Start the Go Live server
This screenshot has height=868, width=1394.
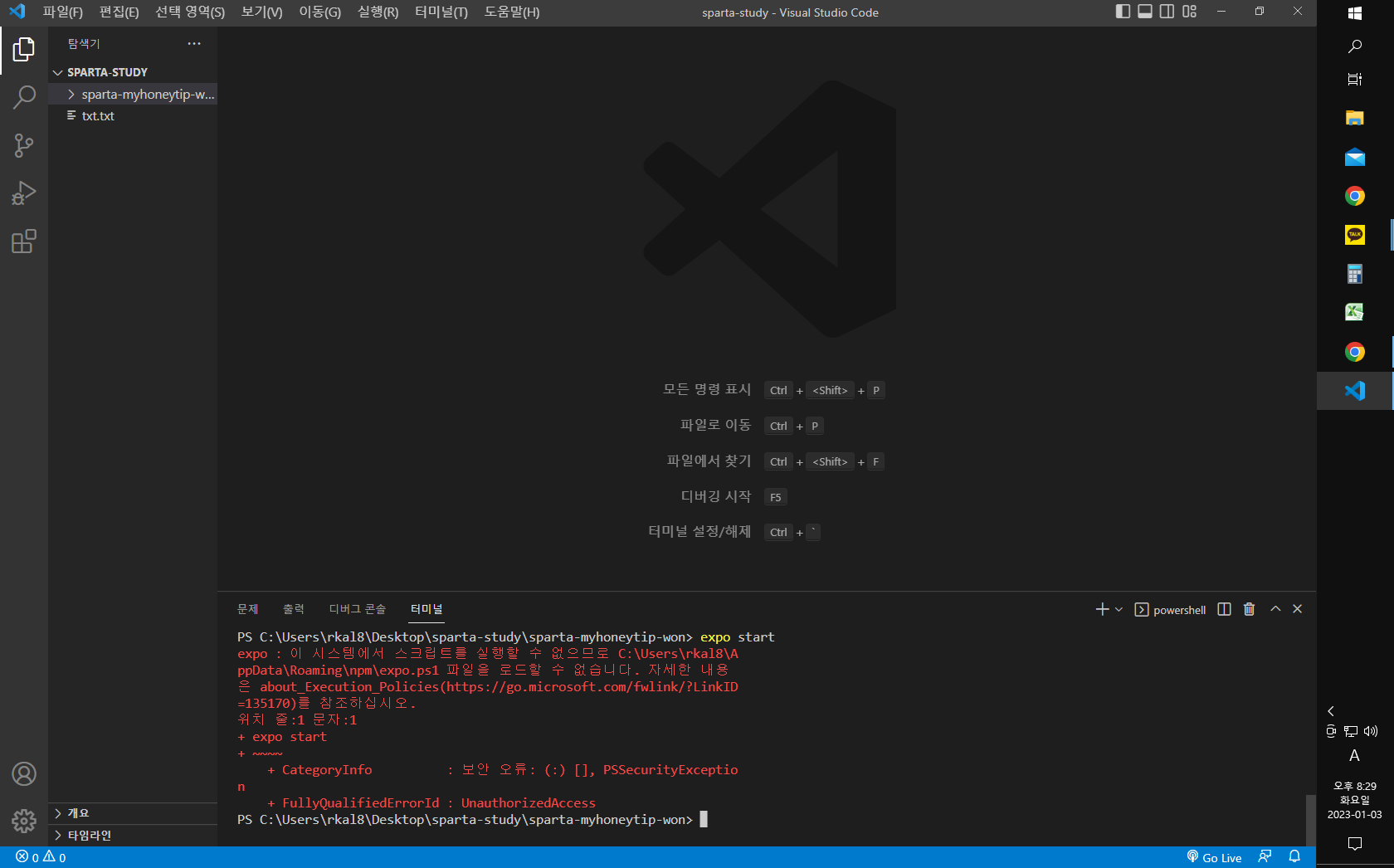point(1214,857)
